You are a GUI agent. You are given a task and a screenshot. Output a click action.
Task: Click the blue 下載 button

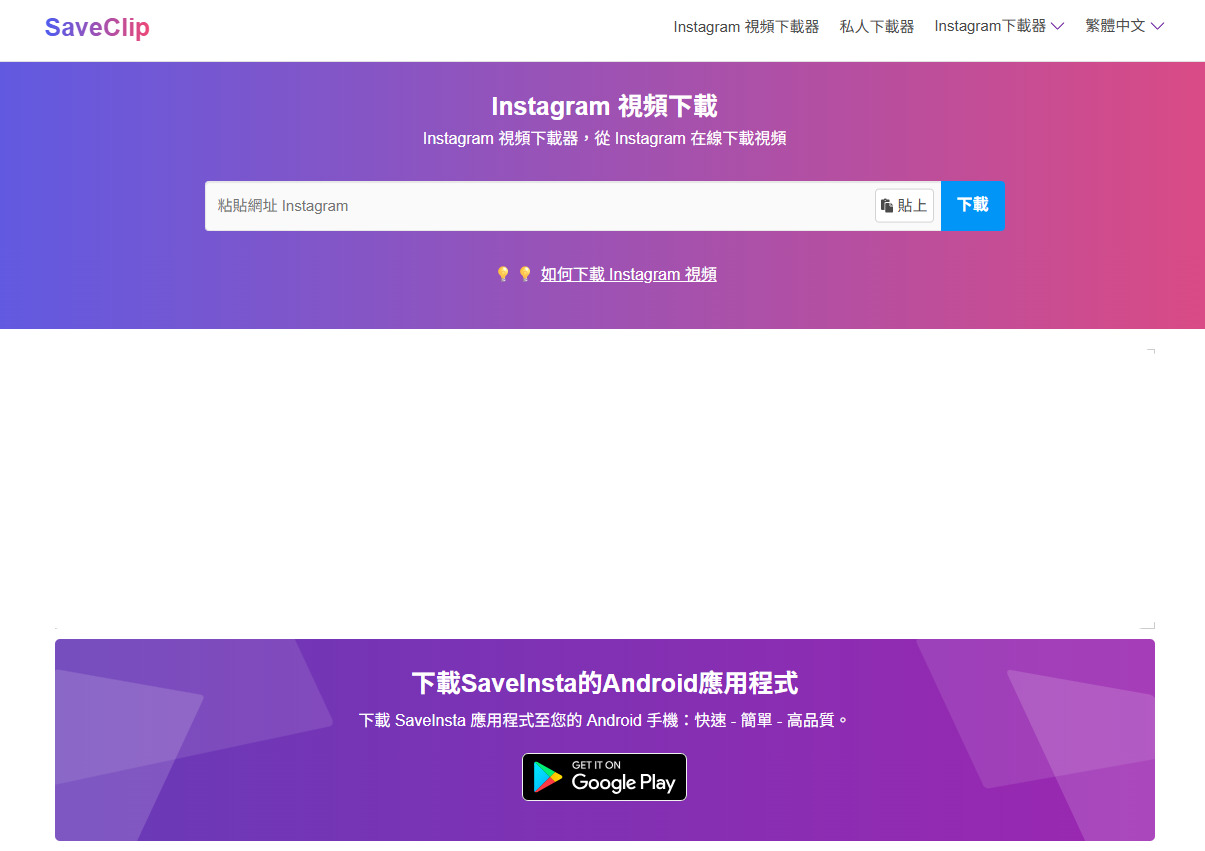pyautogui.click(x=973, y=205)
